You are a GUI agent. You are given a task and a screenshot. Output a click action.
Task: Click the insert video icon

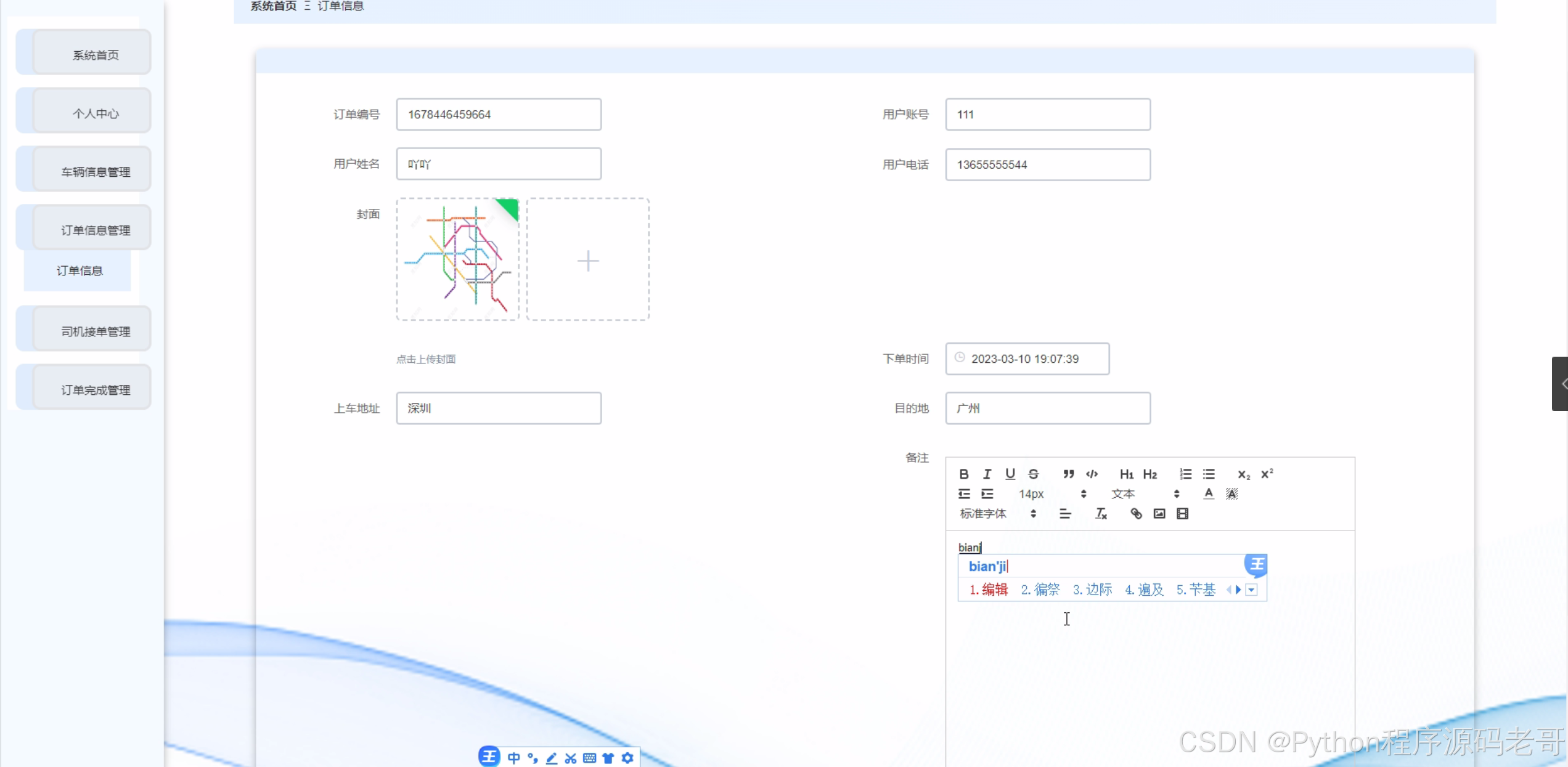click(x=1182, y=514)
